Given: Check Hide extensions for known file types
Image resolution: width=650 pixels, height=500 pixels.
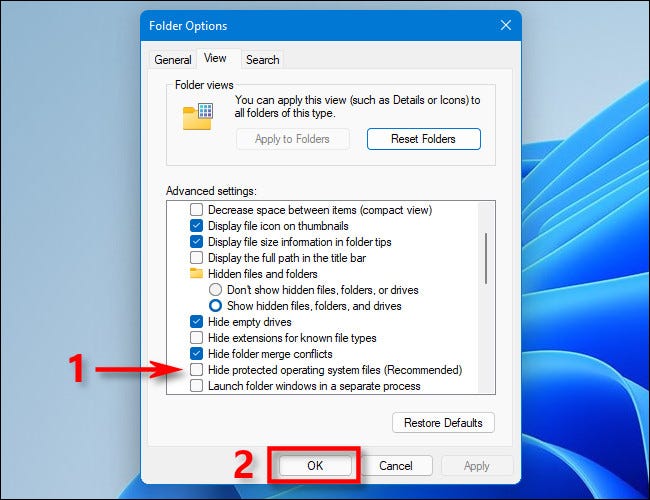Looking at the screenshot, I should click(x=197, y=338).
